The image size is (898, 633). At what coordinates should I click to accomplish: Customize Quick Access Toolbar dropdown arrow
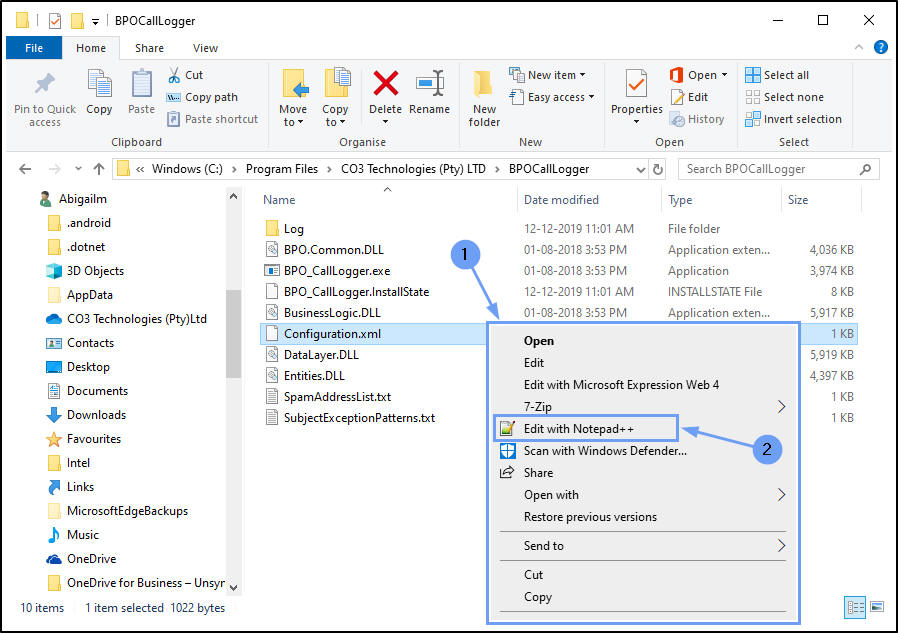click(x=96, y=22)
